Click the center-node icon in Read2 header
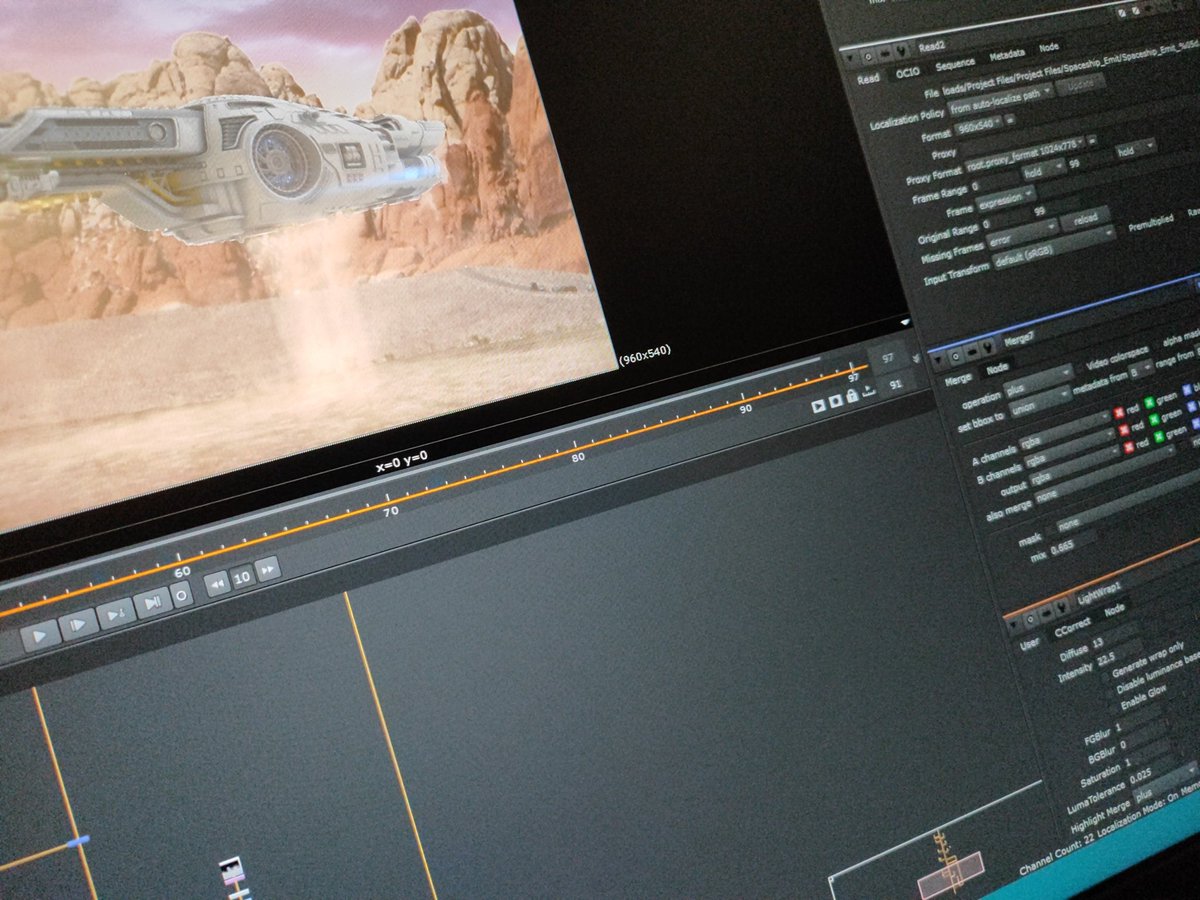 click(870, 55)
